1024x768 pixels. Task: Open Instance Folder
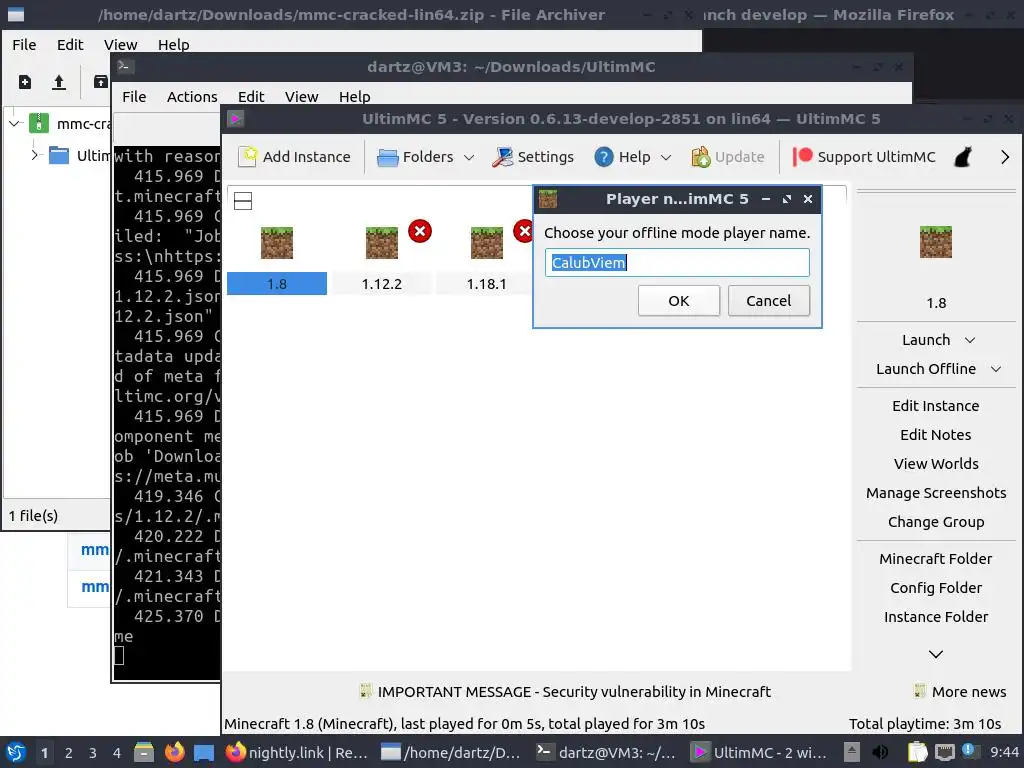coord(936,617)
